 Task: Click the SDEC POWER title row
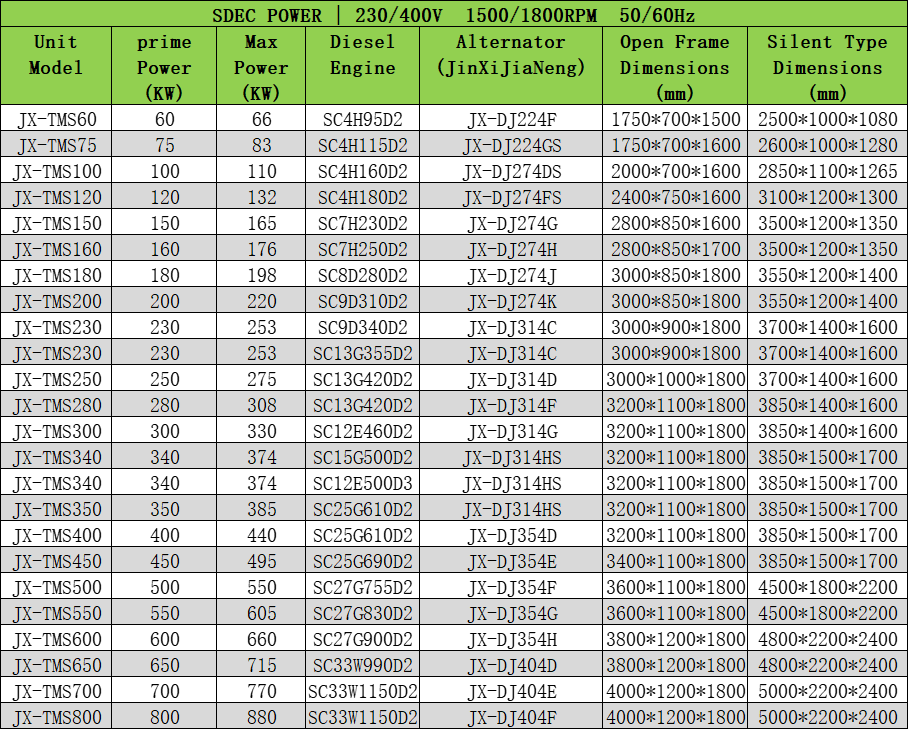(x=453, y=15)
